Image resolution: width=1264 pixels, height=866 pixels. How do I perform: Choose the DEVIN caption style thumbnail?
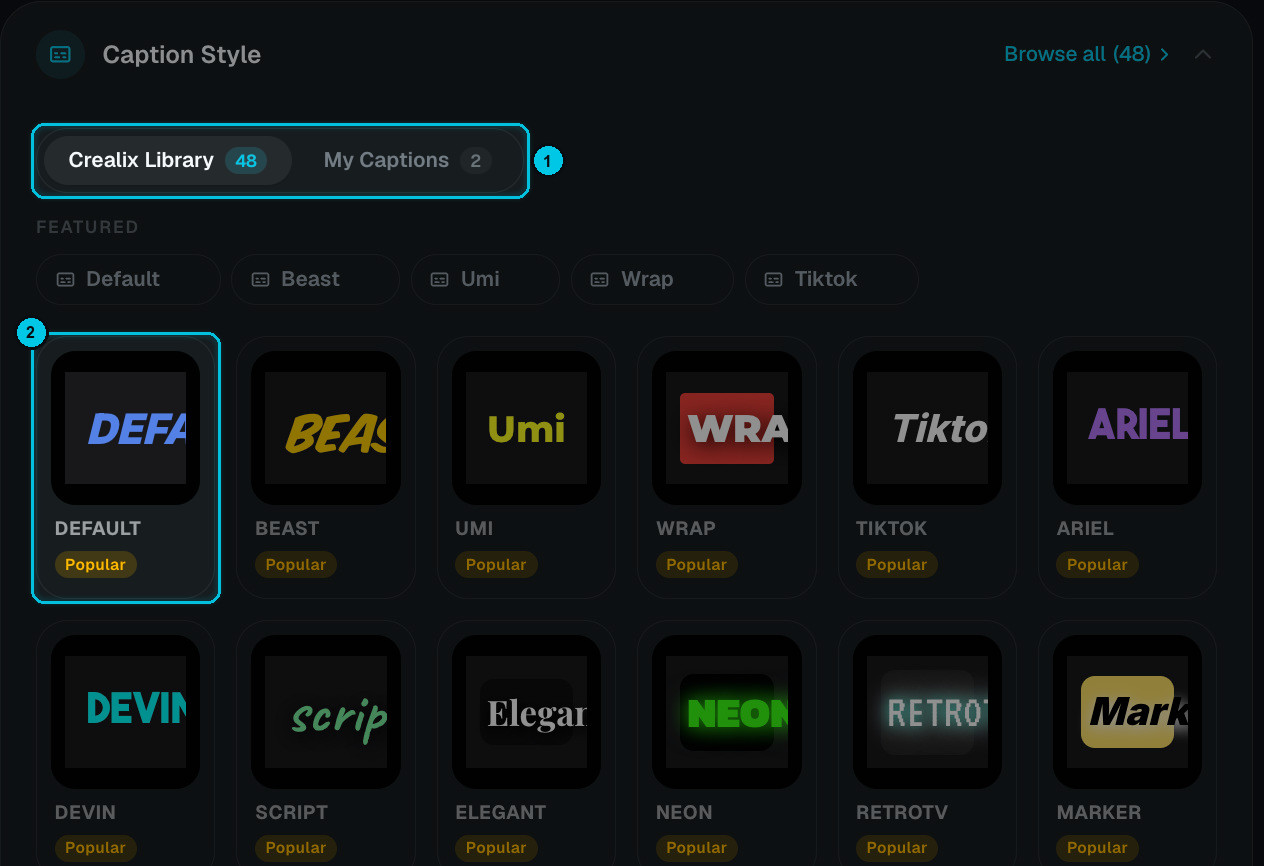[126, 712]
